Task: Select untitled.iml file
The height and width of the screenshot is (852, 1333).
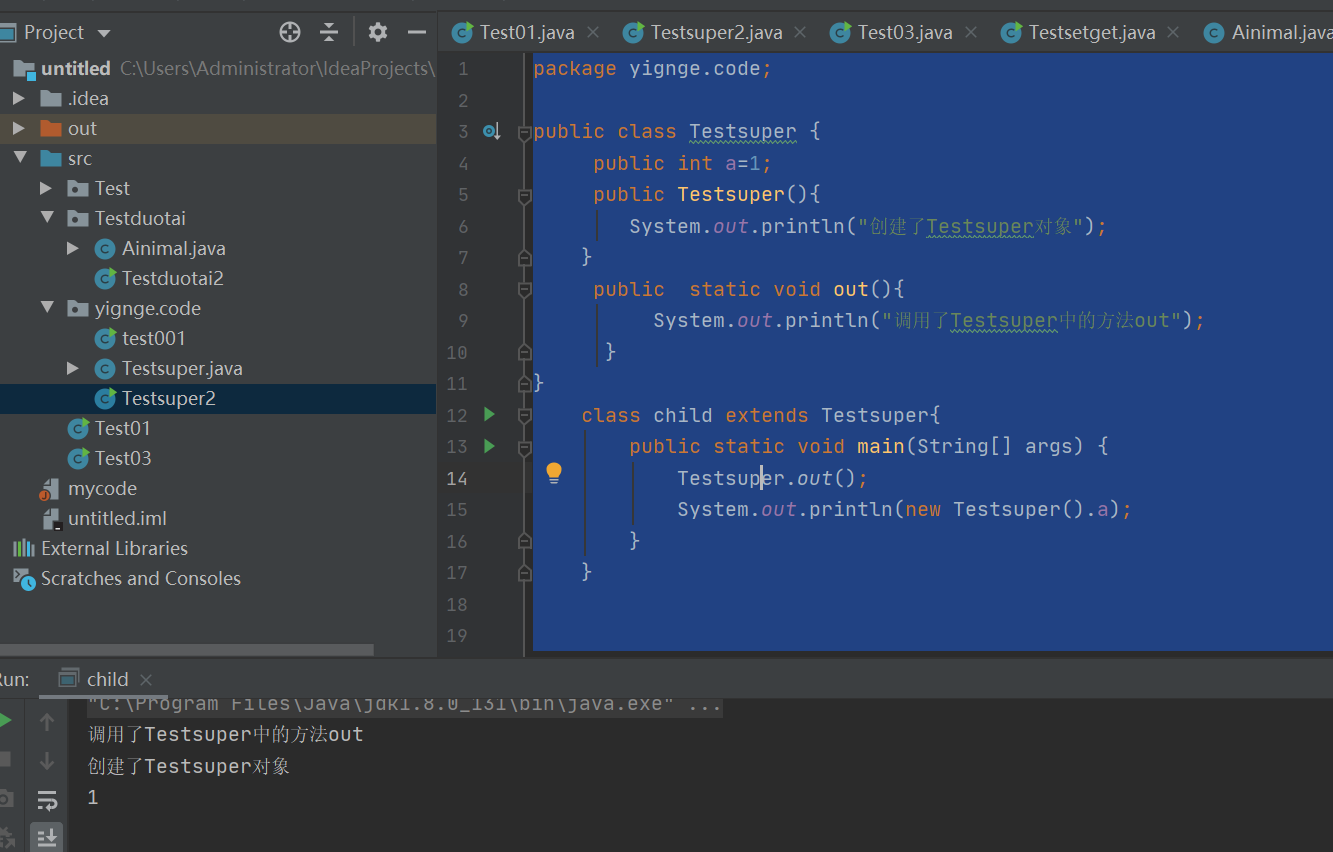Action: pyautogui.click(x=117, y=518)
